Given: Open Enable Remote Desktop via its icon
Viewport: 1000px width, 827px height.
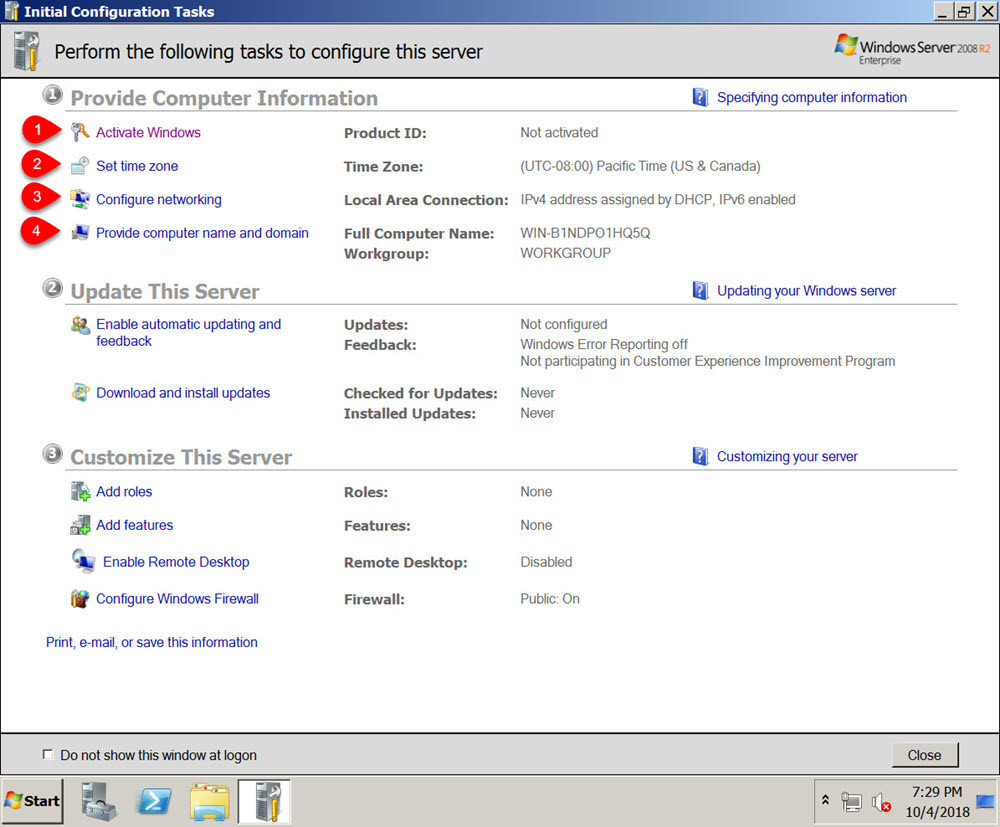Looking at the screenshot, I should pyautogui.click(x=82, y=561).
